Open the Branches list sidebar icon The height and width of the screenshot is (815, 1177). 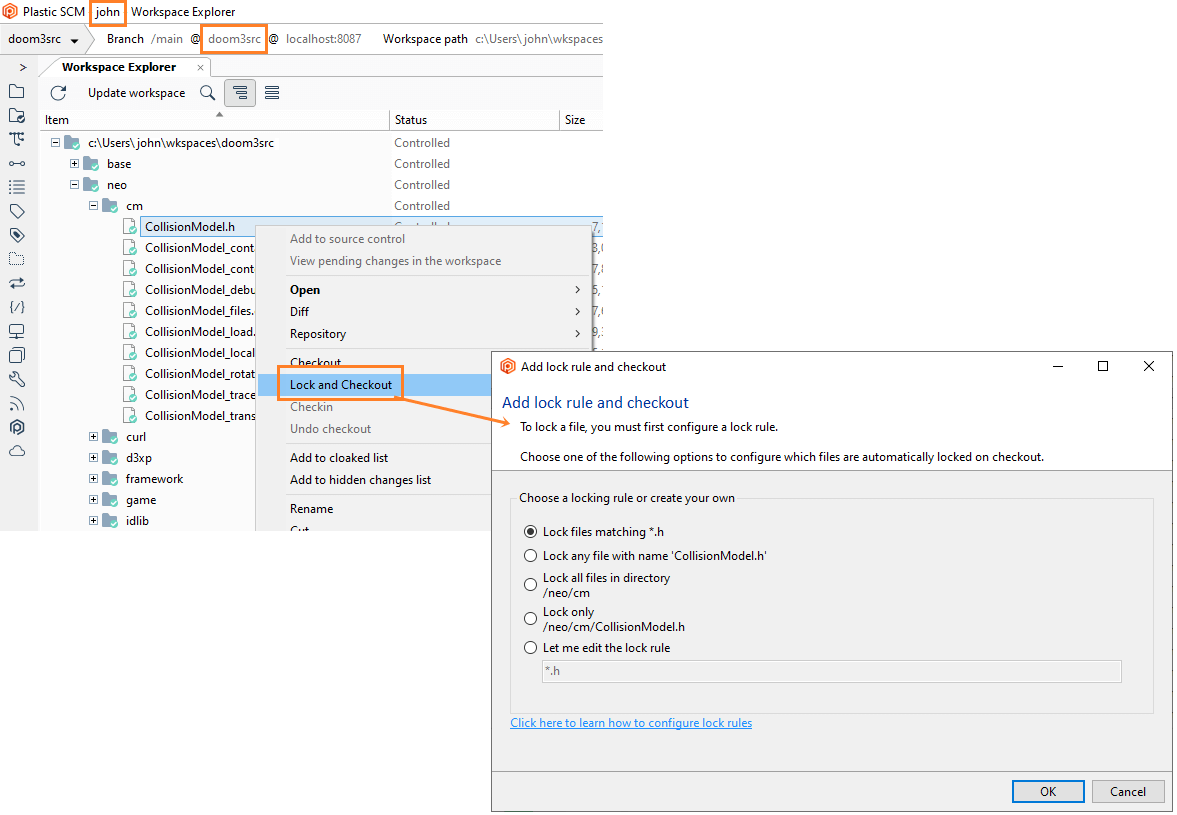(x=17, y=187)
